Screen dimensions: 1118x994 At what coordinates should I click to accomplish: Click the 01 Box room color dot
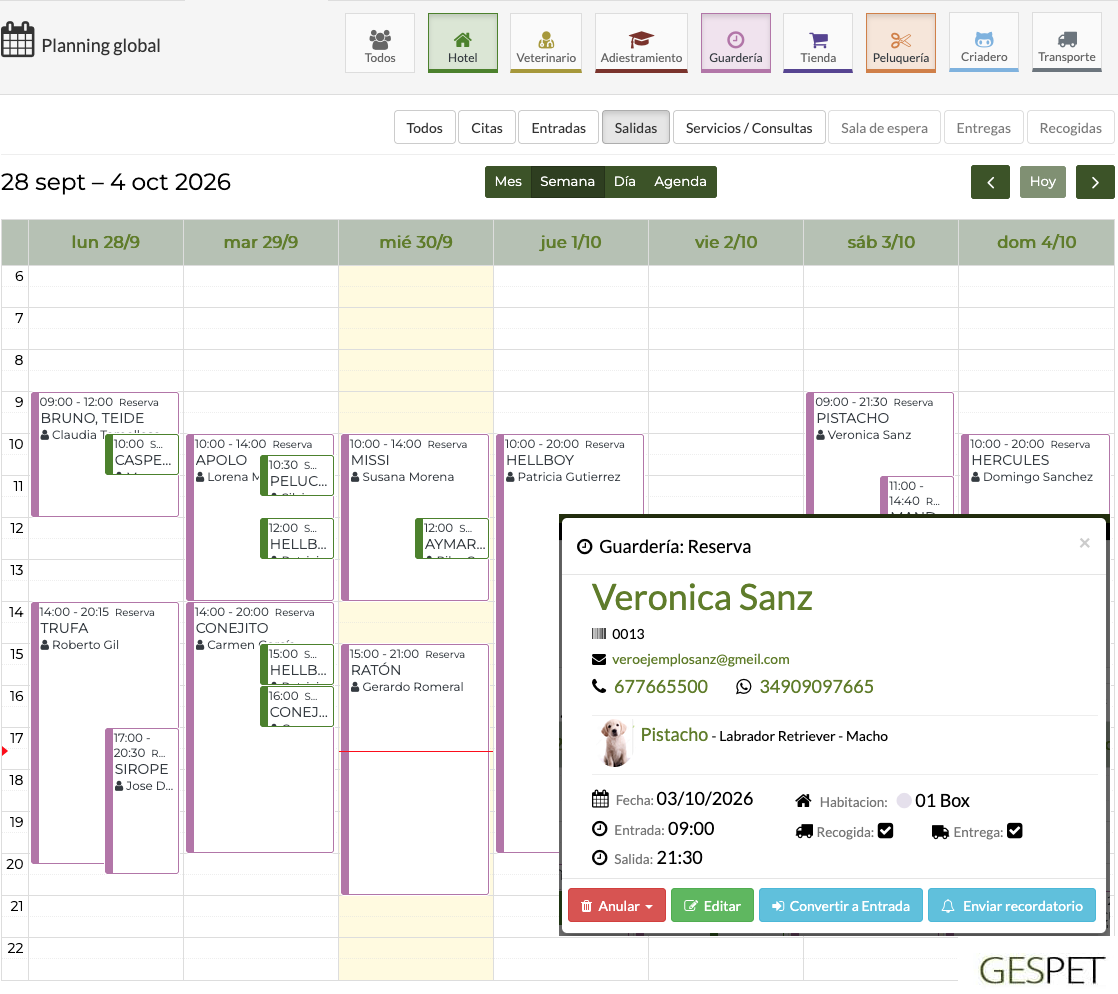click(x=904, y=800)
